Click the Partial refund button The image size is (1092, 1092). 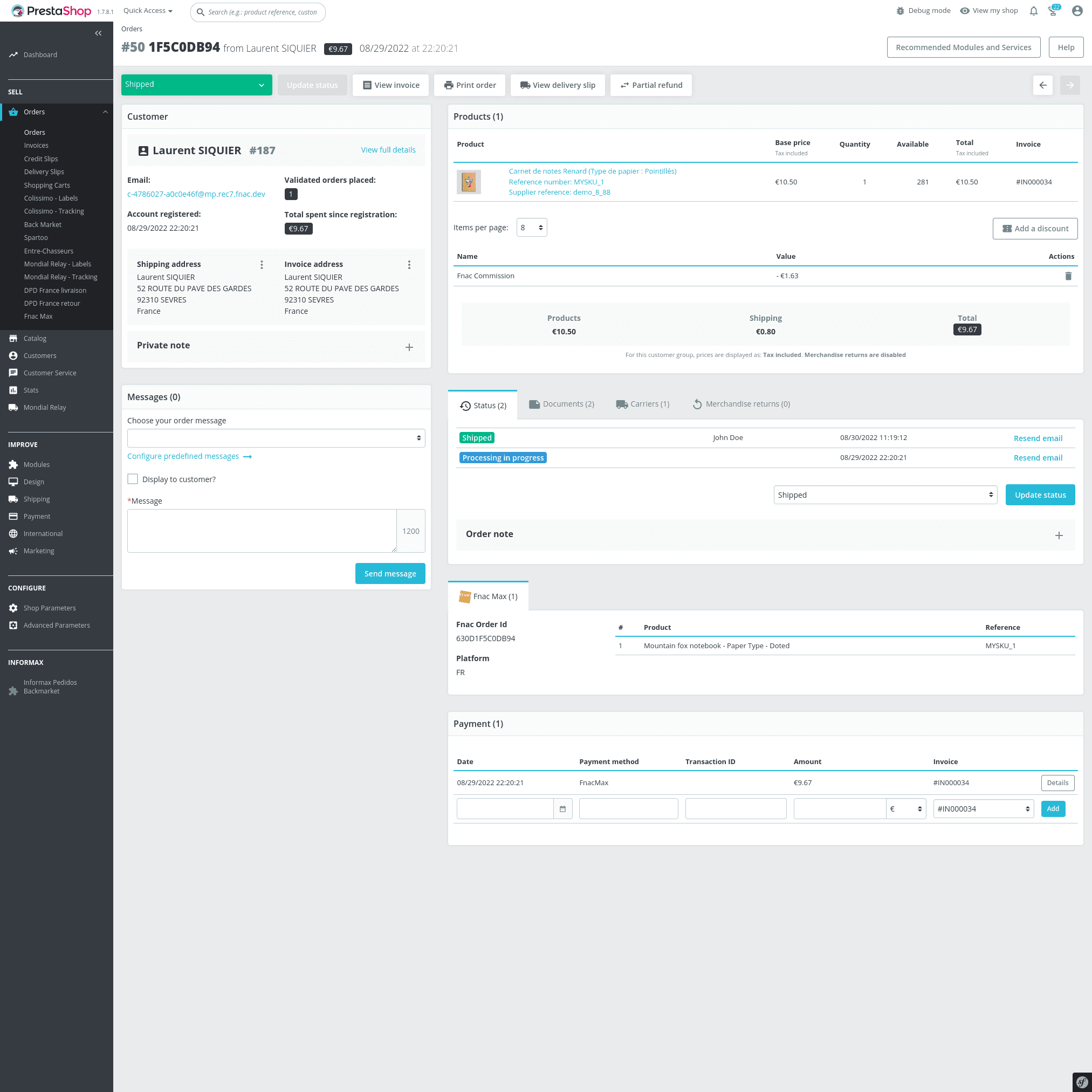pos(650,85)
